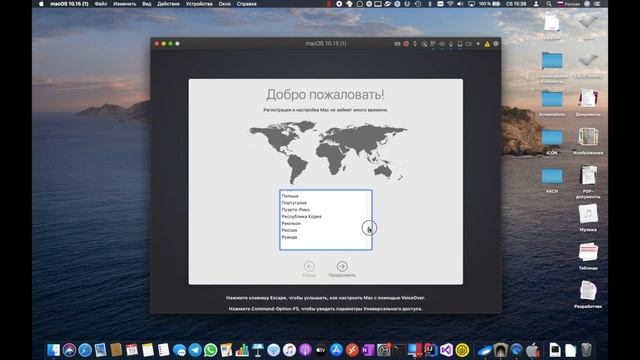Launch Safari from the Dock
Image resolution: width=640 pixels, height=360 pixels.
[85, 350]
